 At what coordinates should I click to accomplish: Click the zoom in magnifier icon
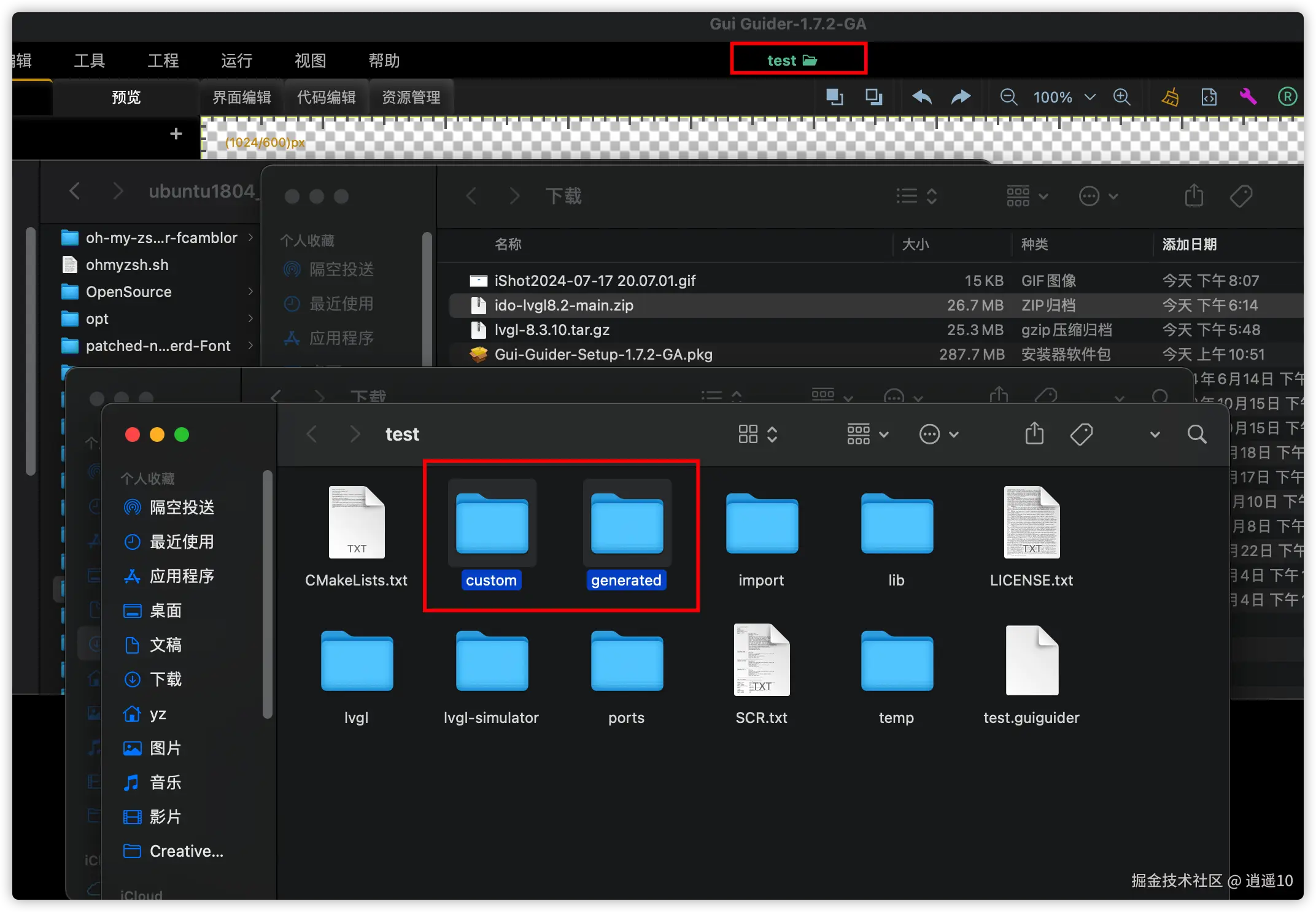click(1121, 97)
